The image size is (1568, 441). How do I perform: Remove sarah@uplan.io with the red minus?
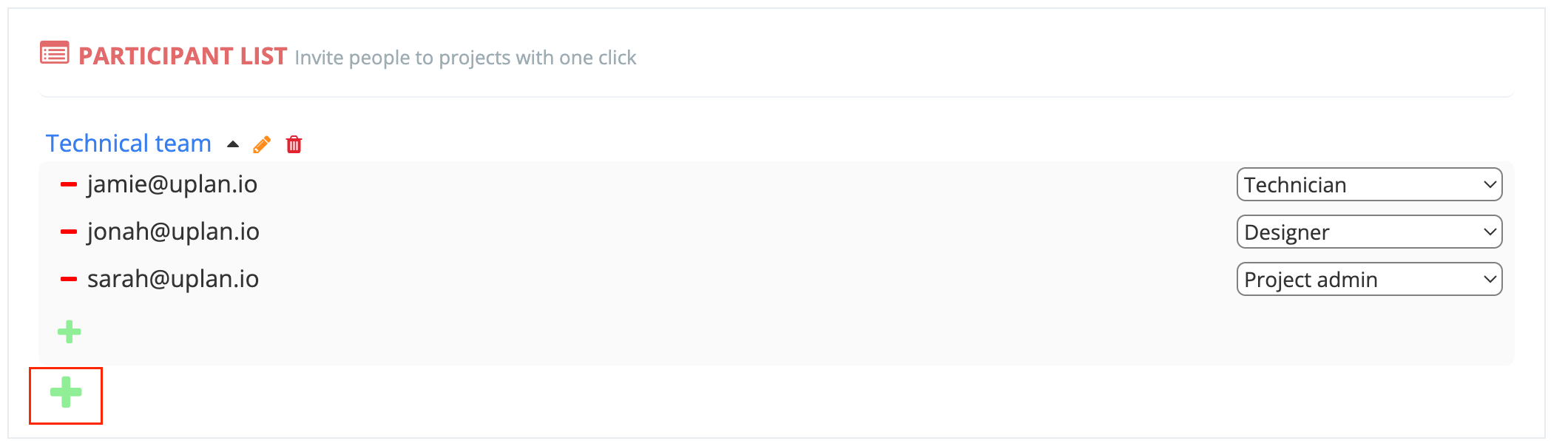(69, 280)
